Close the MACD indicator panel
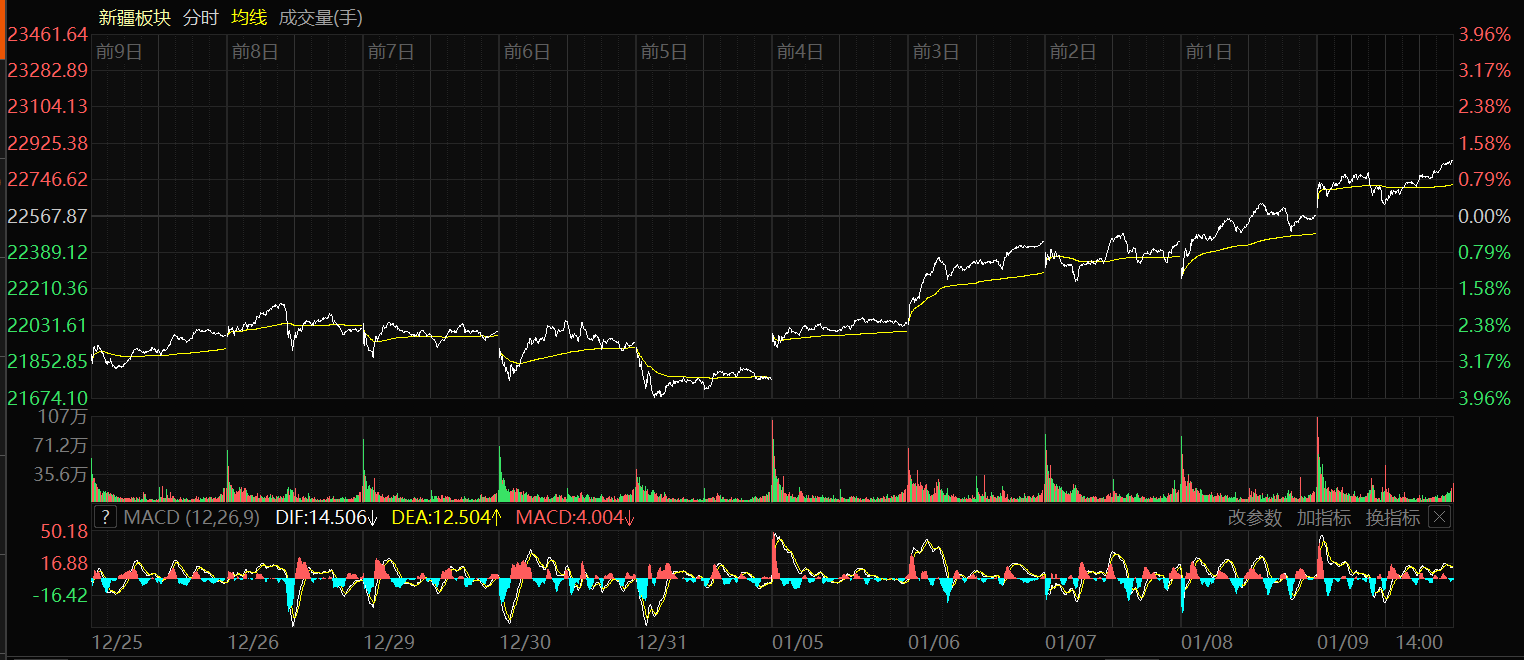 1438,517
